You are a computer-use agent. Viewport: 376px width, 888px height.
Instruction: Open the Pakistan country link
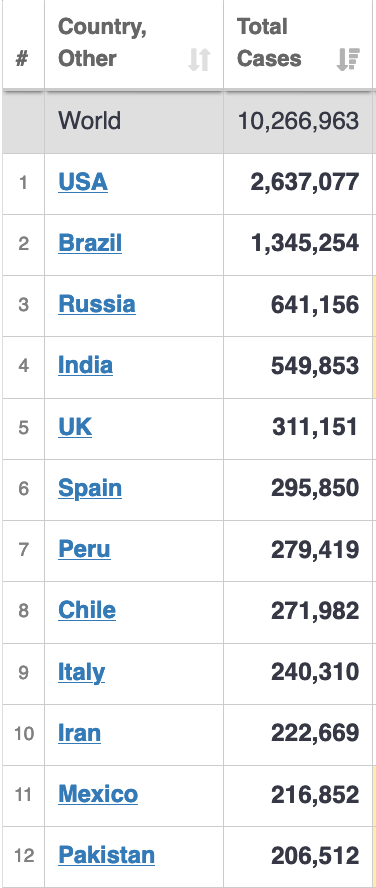pyautogui.click(x=106, y=855)
